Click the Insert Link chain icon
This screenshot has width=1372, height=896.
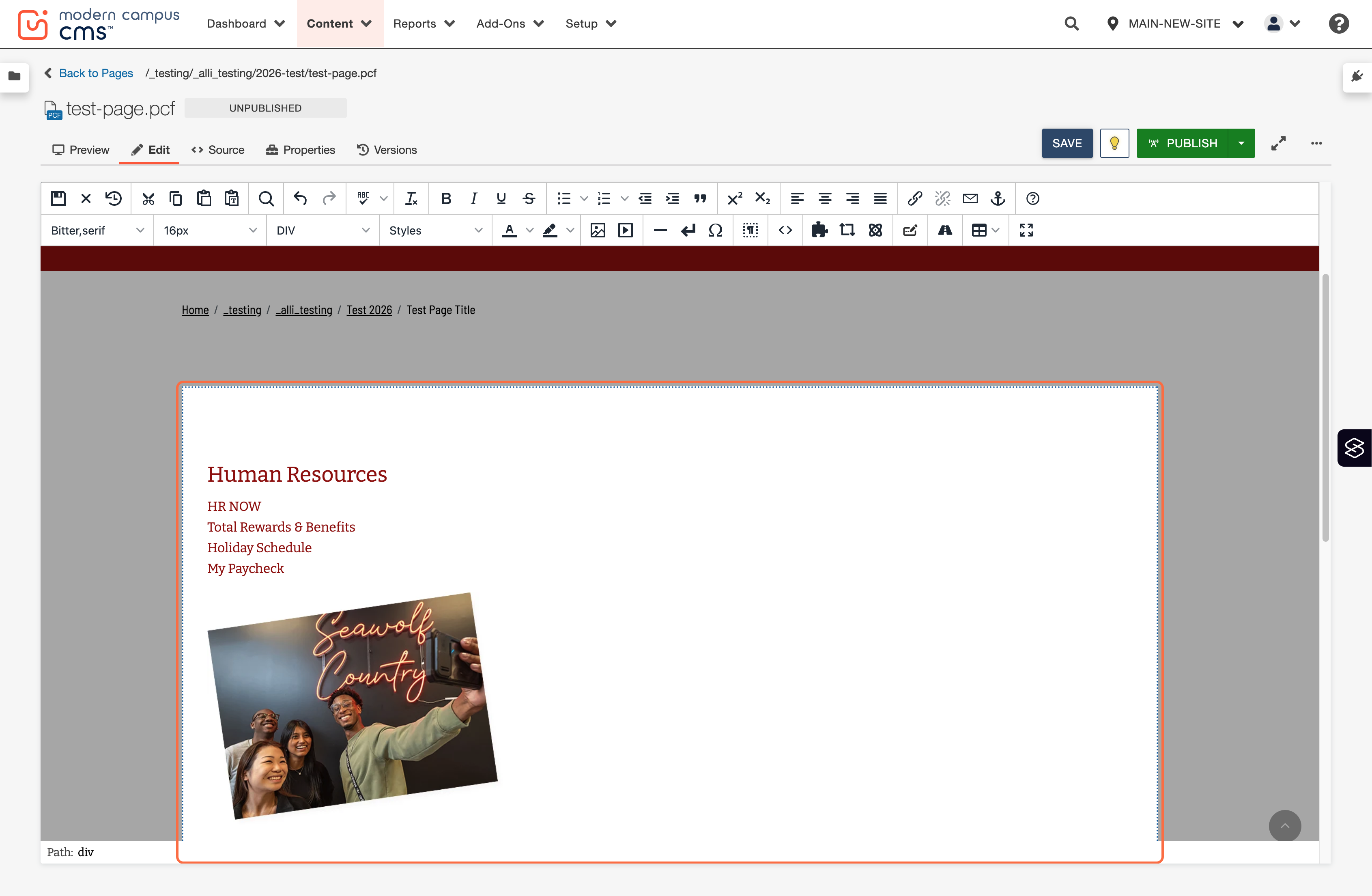[915, 198]
